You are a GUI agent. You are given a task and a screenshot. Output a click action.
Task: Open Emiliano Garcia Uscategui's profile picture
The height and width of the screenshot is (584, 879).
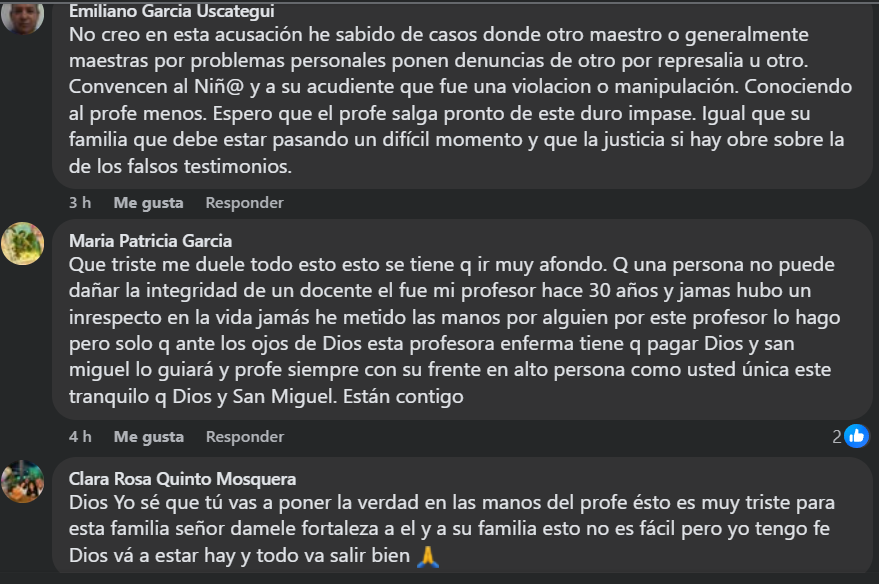22,17
